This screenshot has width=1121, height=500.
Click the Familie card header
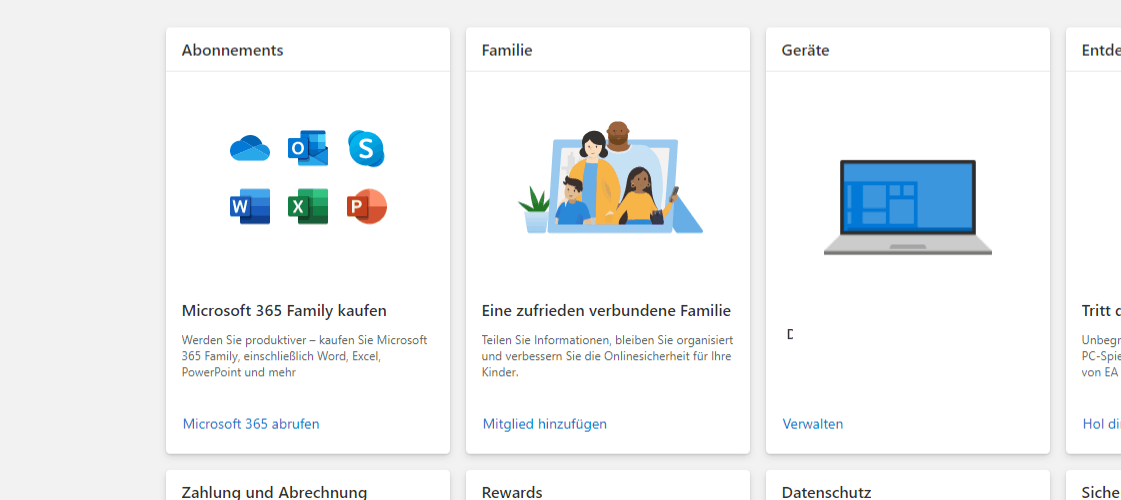507,50
